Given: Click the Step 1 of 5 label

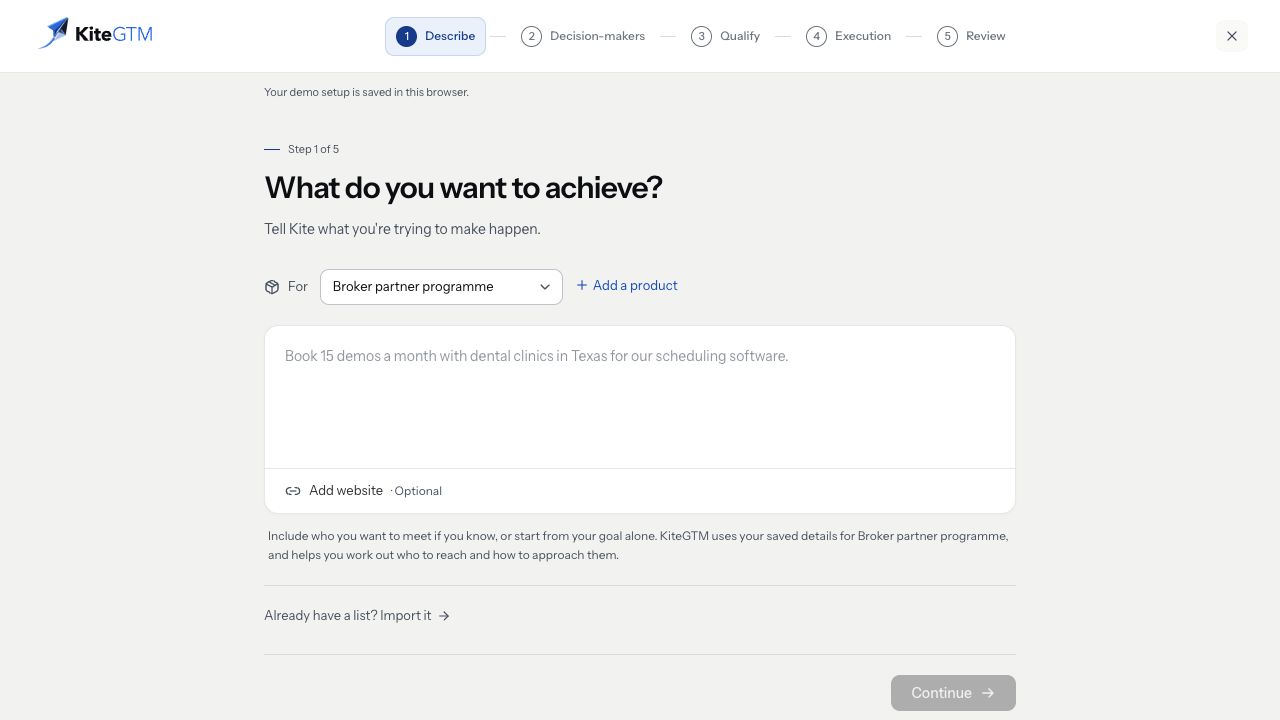Looking at the screenshot, I should pos(313,149).
